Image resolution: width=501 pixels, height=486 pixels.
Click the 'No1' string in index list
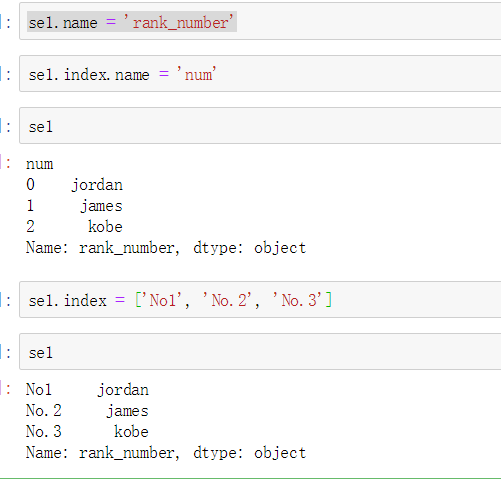[x=161, y=300]
